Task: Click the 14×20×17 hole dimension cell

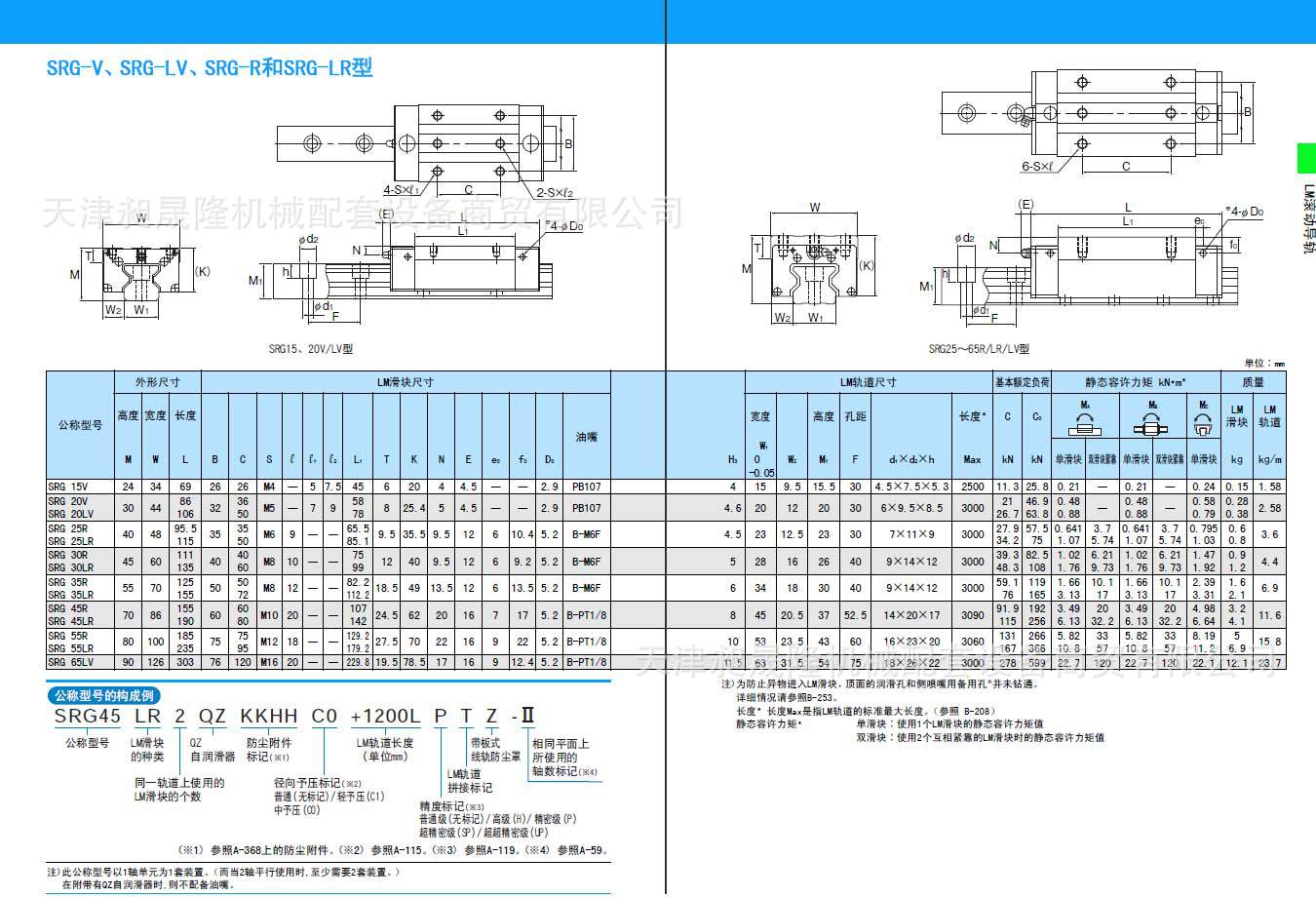Action: point(910,615)
